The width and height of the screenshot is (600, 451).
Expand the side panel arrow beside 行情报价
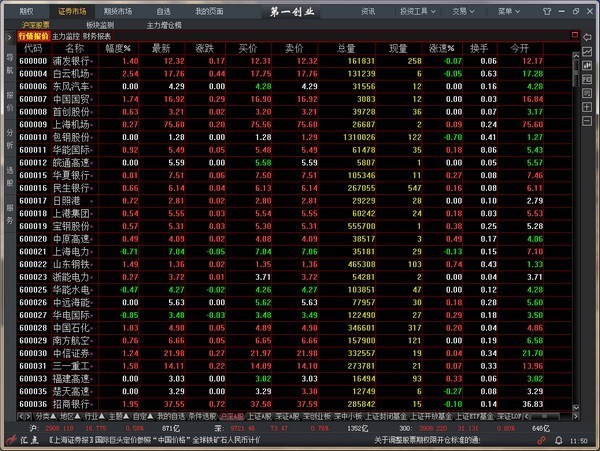click(10, 37)
